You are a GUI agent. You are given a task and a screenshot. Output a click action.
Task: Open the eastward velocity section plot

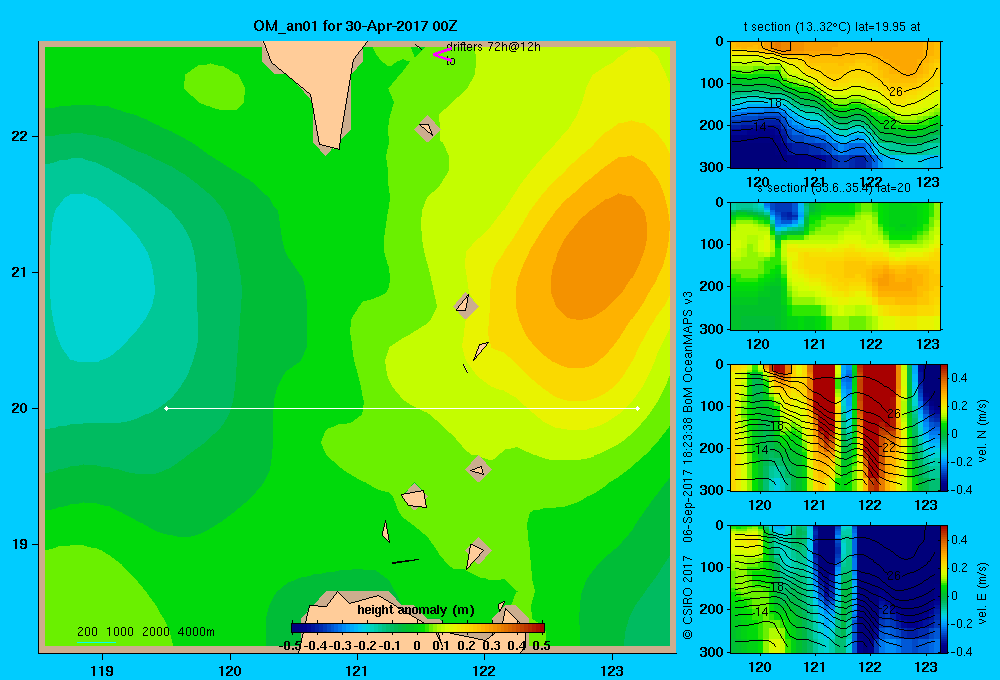(835, 589)
